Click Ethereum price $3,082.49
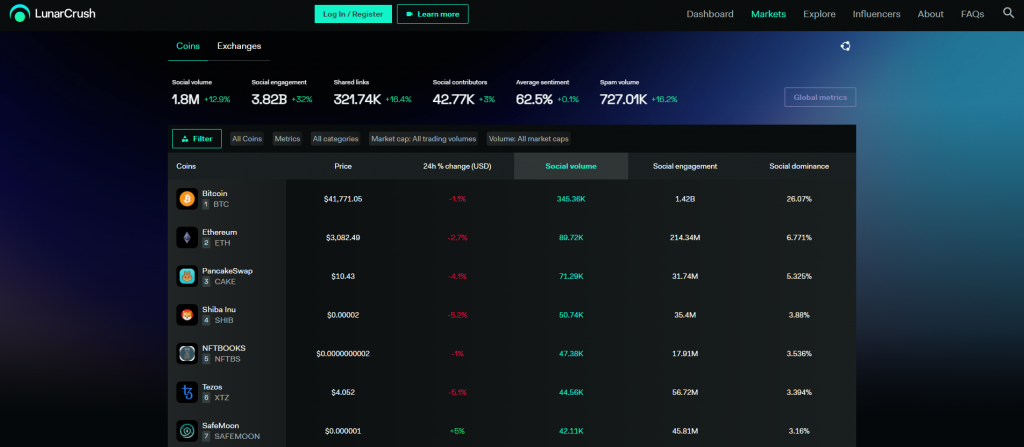Screen dimensions: 1024x447 tap(343, 237)
